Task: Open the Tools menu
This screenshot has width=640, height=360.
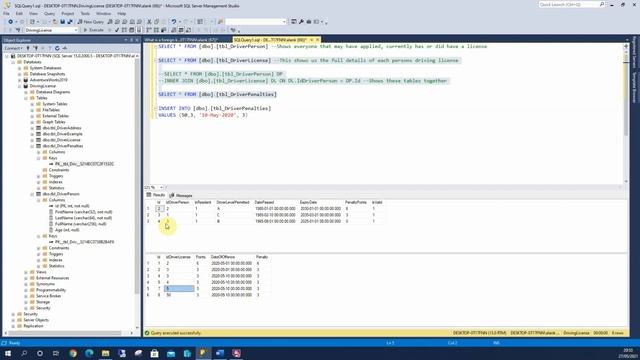Action: [85, 13]
